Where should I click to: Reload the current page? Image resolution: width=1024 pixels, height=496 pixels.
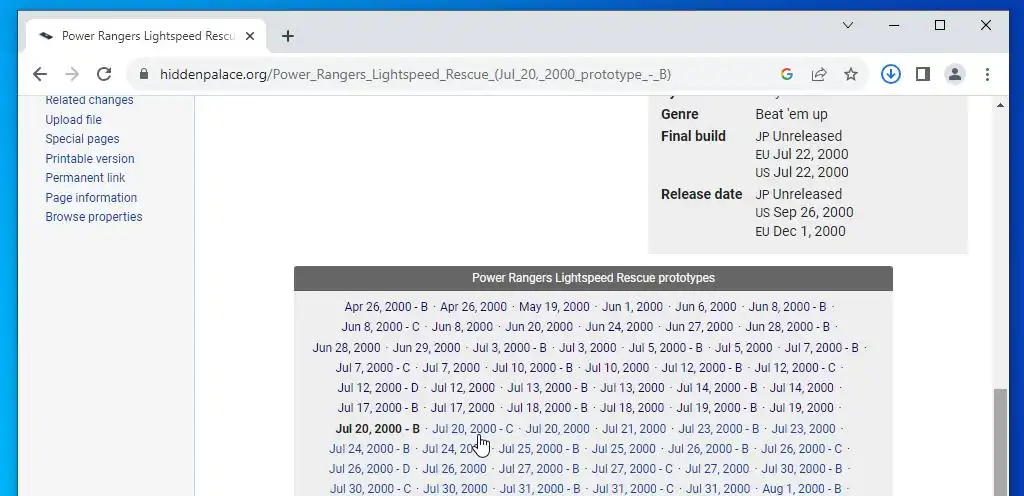104,74
